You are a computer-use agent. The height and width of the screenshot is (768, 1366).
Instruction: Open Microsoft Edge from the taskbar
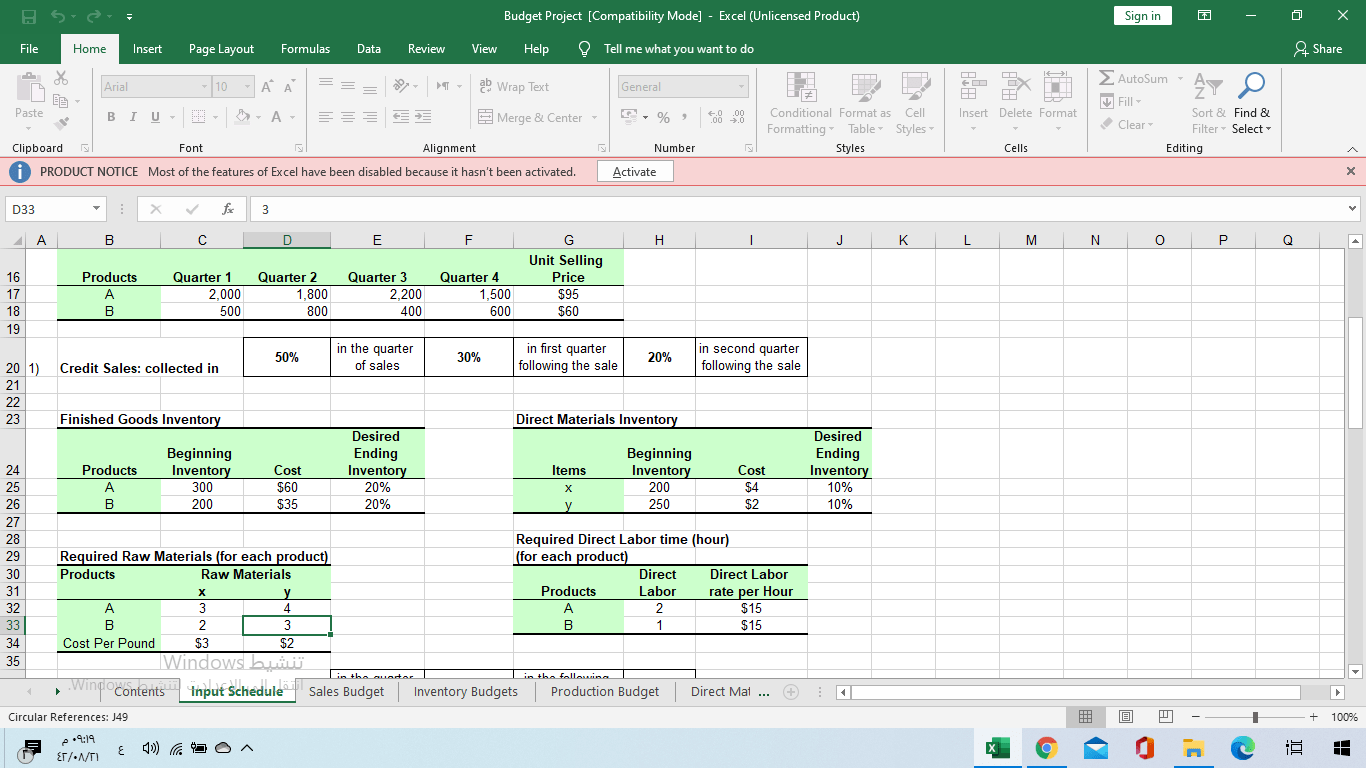pyautogui.click(x=1242, y=748)
